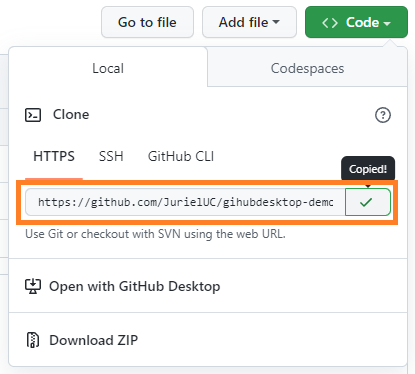
Task: Click the terminal icon beside Clone
Action: (33, 115)
